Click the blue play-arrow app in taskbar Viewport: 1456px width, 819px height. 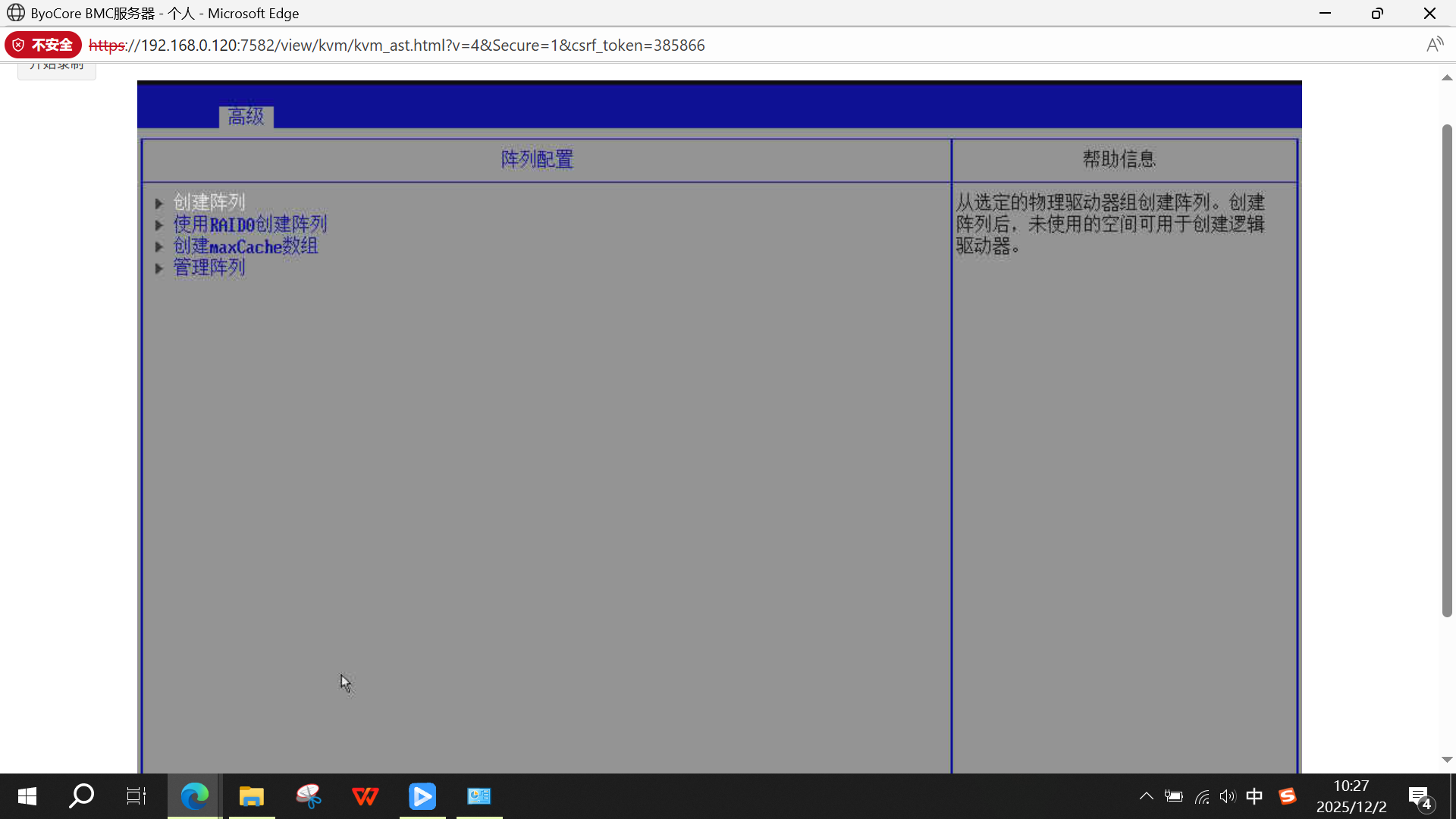(422, 796)
